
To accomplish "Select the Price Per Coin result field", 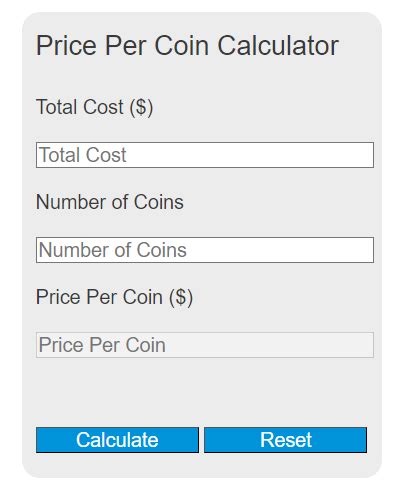I will [205, 345].
